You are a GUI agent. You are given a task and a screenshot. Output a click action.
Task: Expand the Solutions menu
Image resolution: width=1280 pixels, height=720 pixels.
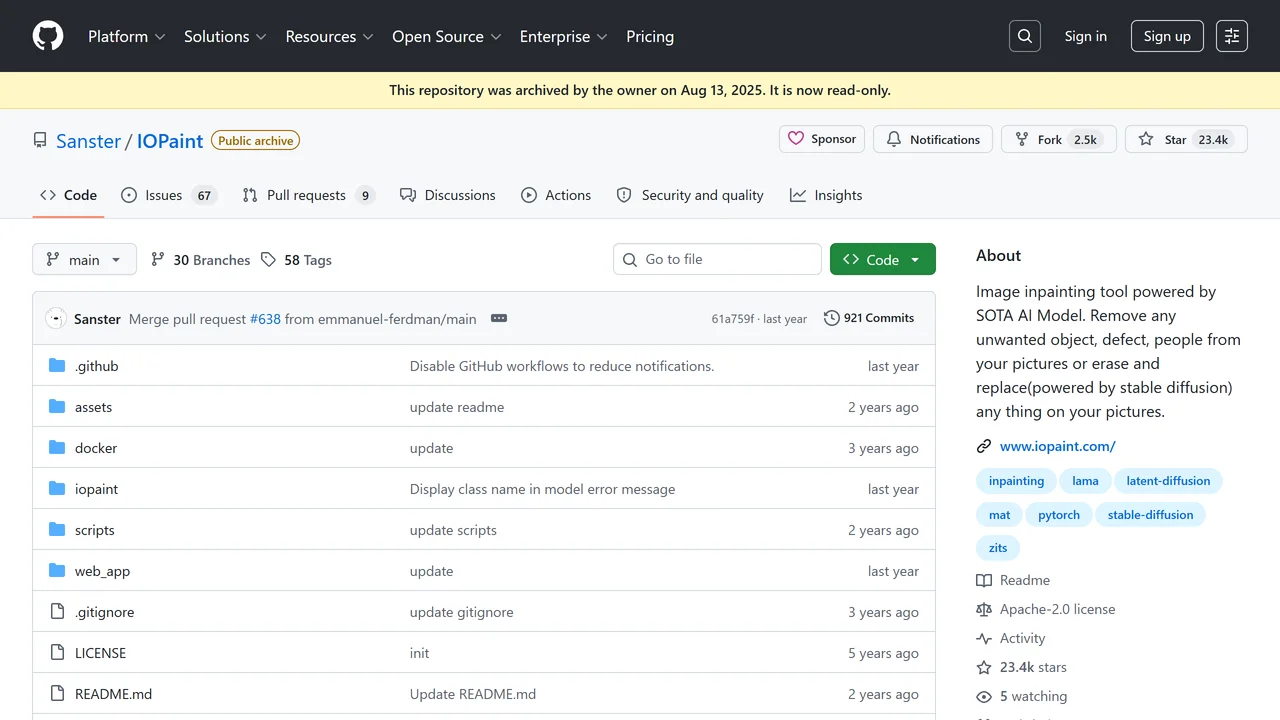click(x=225, y=36)
